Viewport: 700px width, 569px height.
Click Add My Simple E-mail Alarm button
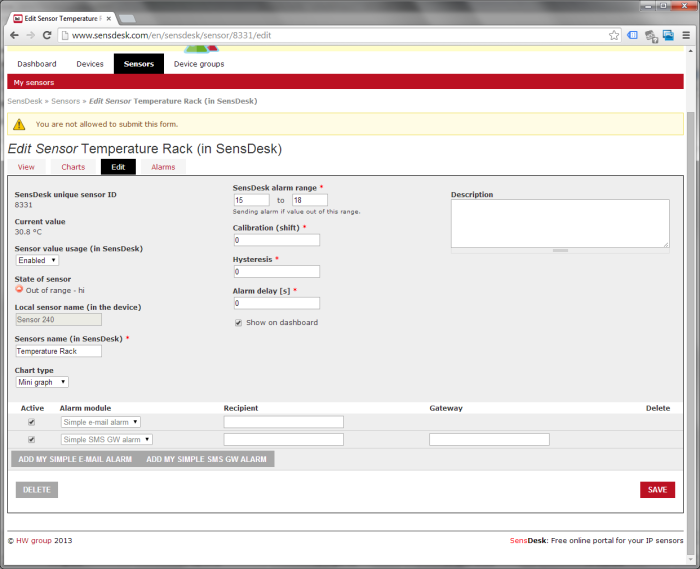(x=75, y=459)
